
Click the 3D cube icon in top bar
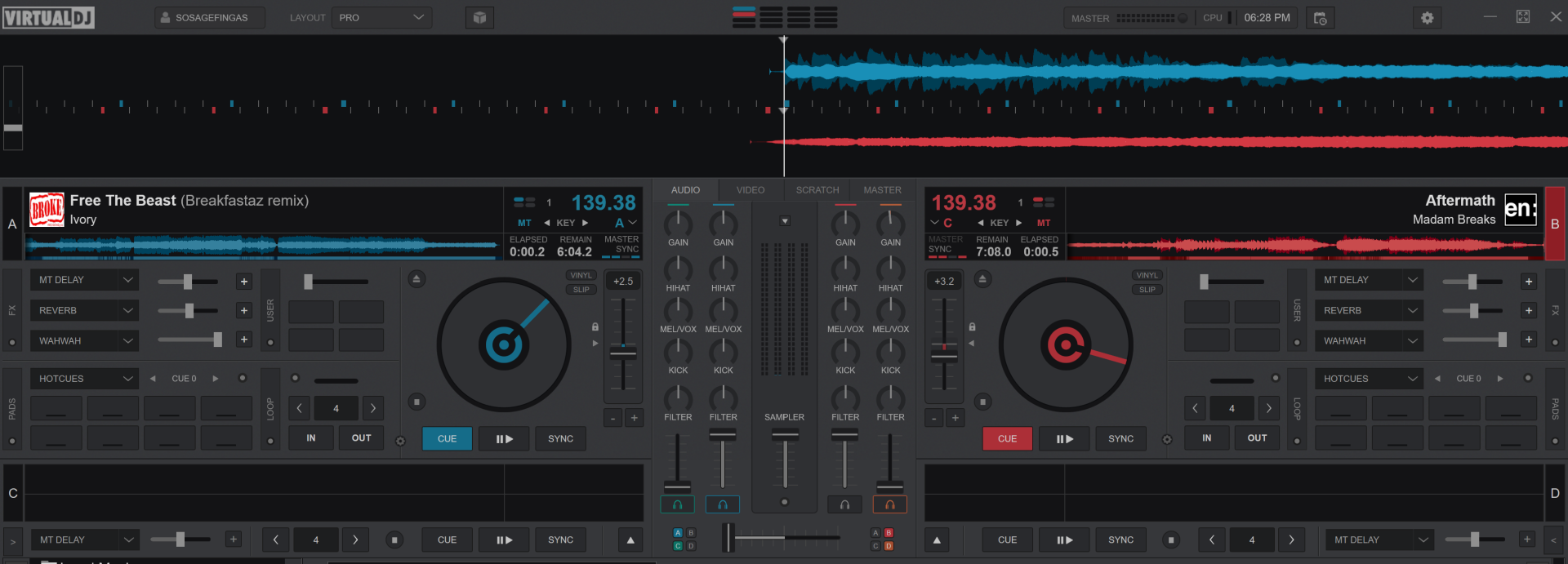(x=479, y=18)
